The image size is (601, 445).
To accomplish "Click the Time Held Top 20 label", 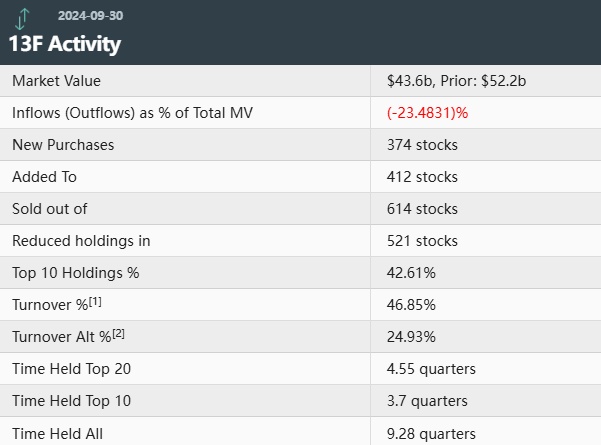I will point(71,369).
